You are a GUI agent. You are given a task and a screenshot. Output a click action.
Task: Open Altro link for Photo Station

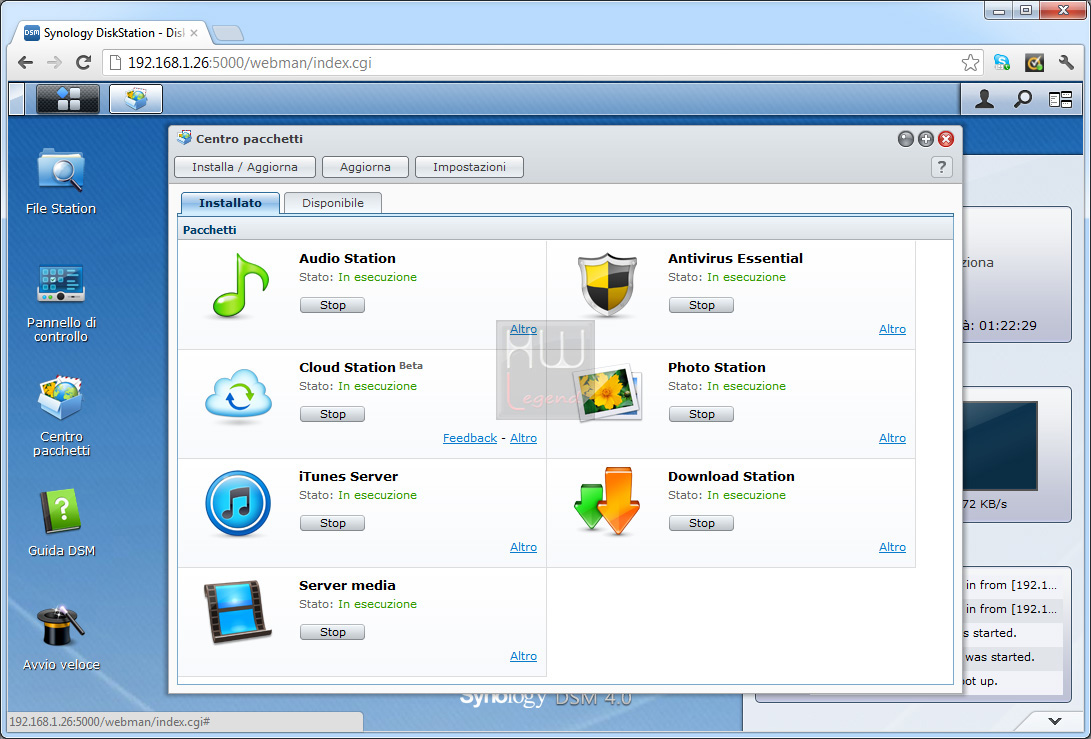pyautogui.click(x=892, y=438)
